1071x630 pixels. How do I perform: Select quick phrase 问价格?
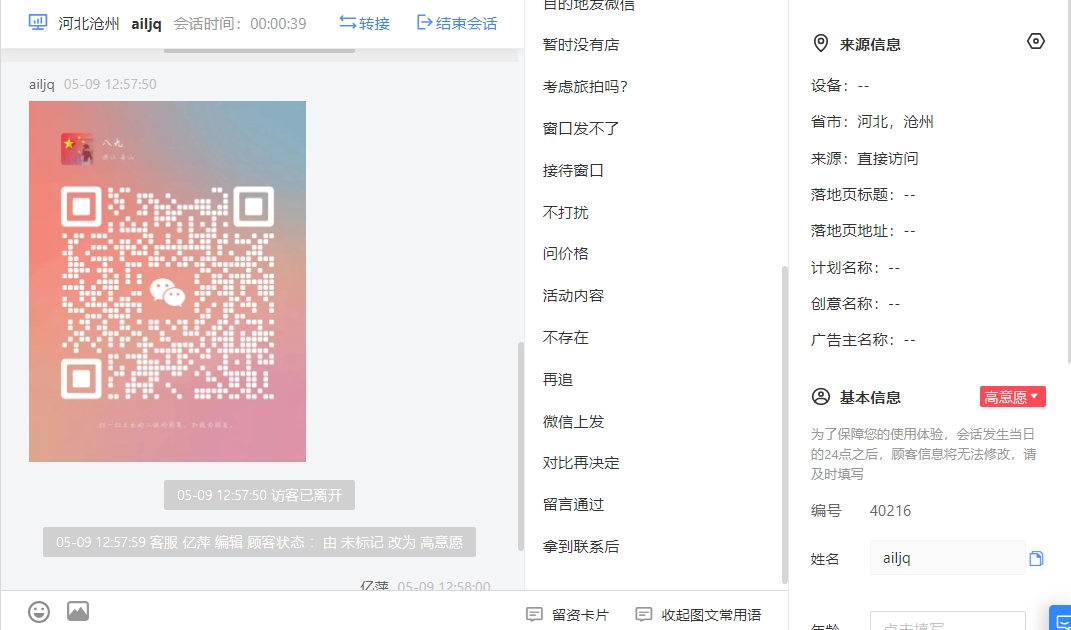(x=566, y=254)
